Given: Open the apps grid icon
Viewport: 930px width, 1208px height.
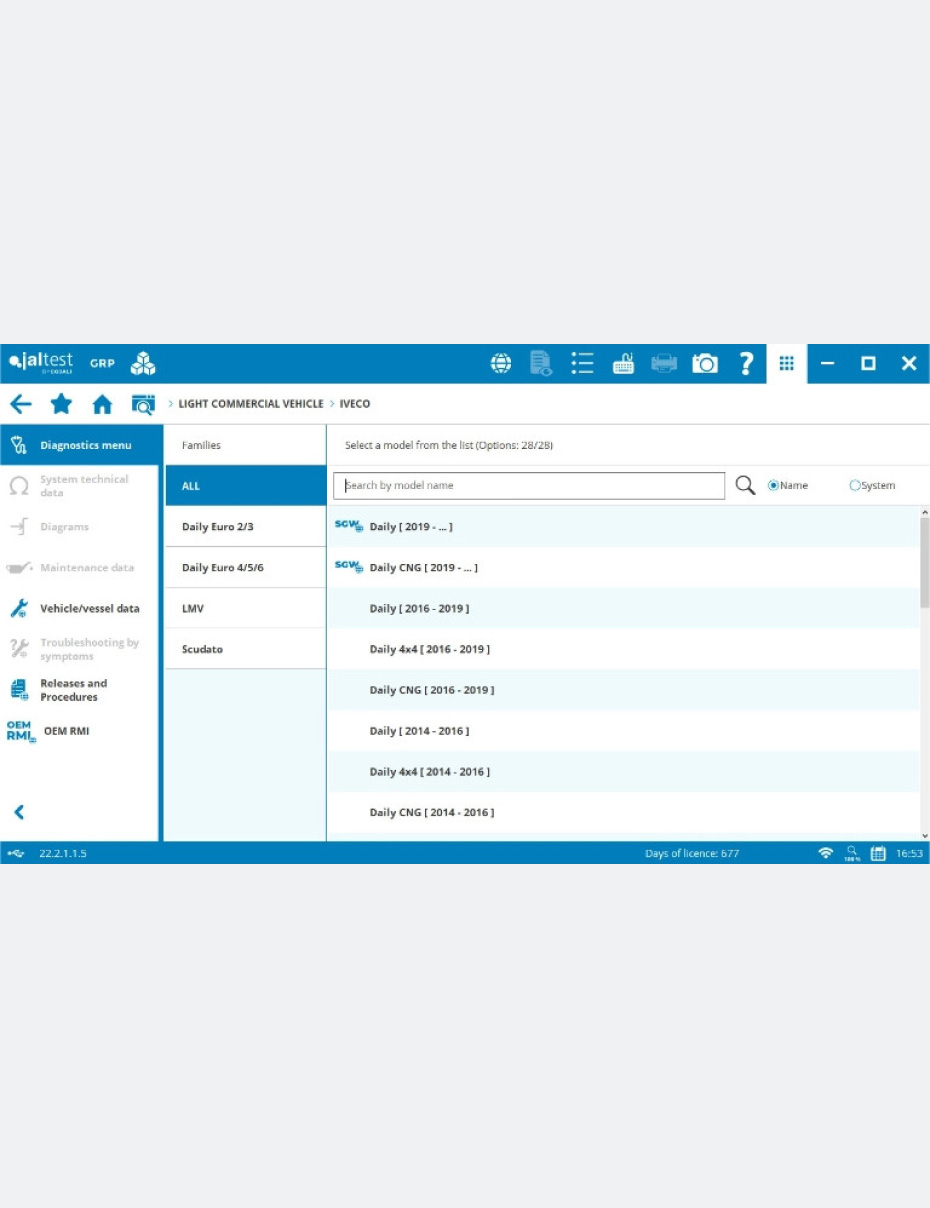Looking at the screenshot, I should [787, 363].
